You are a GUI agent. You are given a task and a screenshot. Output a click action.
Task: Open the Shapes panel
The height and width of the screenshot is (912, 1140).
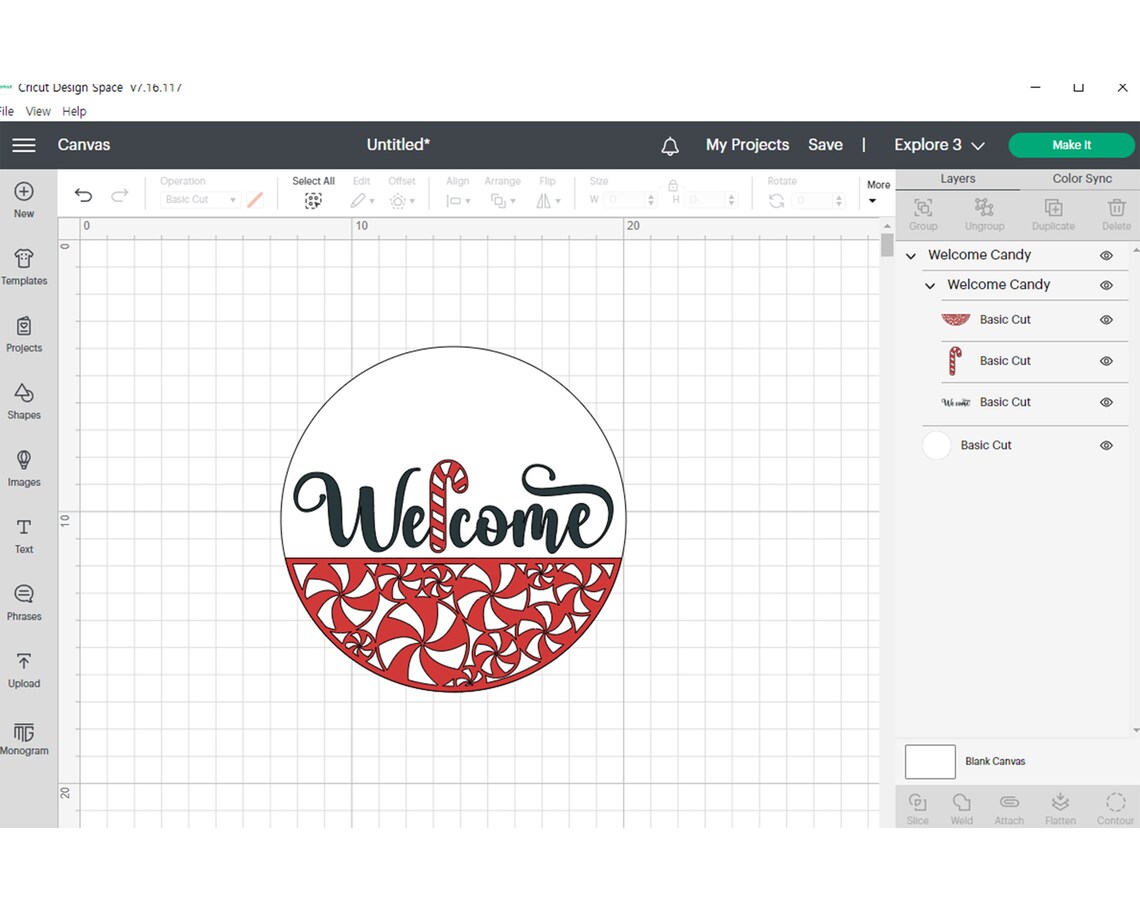click(x=24, y=400)
